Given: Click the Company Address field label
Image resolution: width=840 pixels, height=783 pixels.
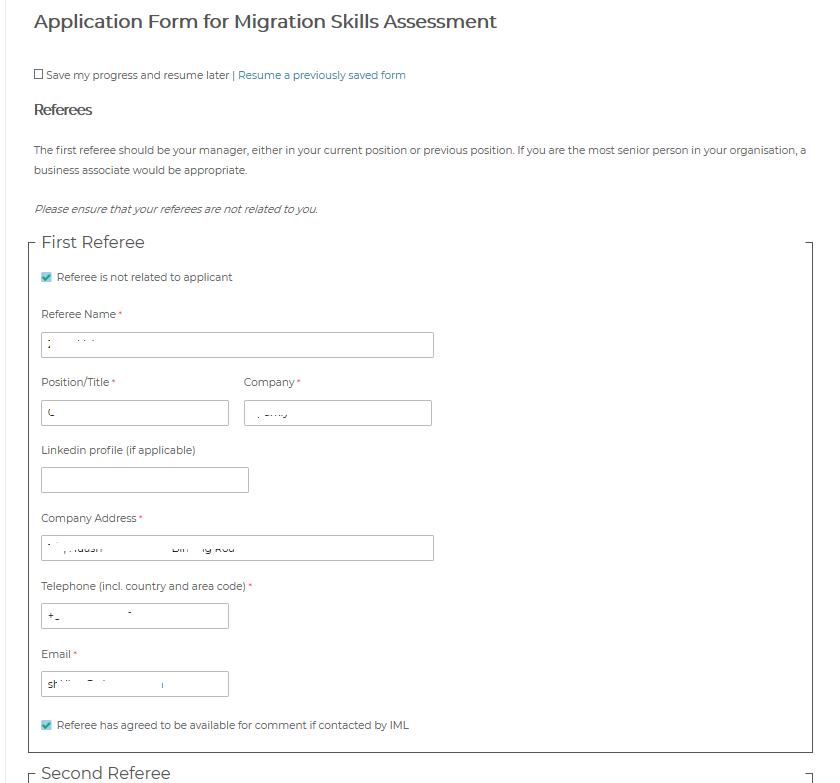Looking at the screenshot, I should coord(88,518).
